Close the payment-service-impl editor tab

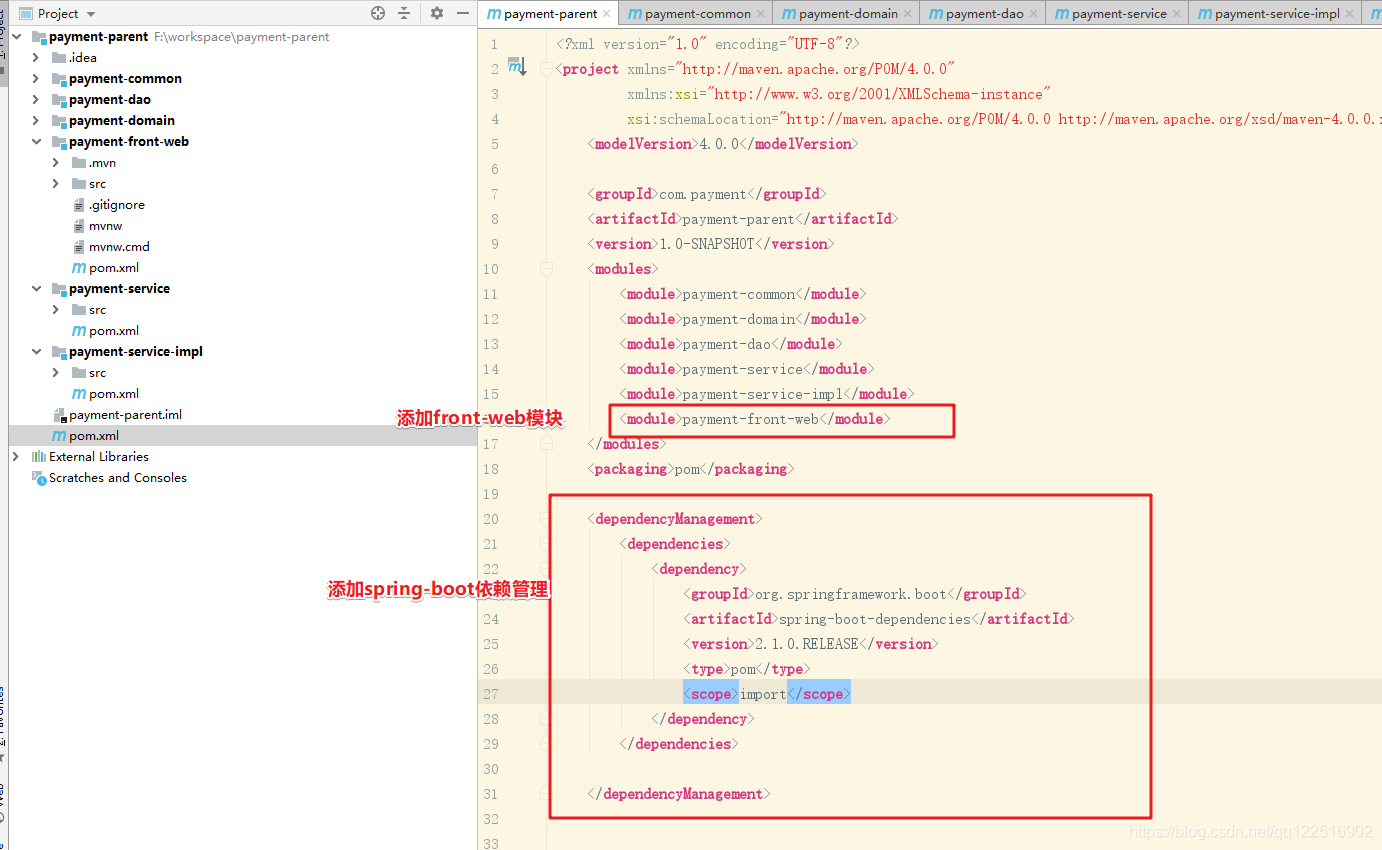click(1350, 14)
